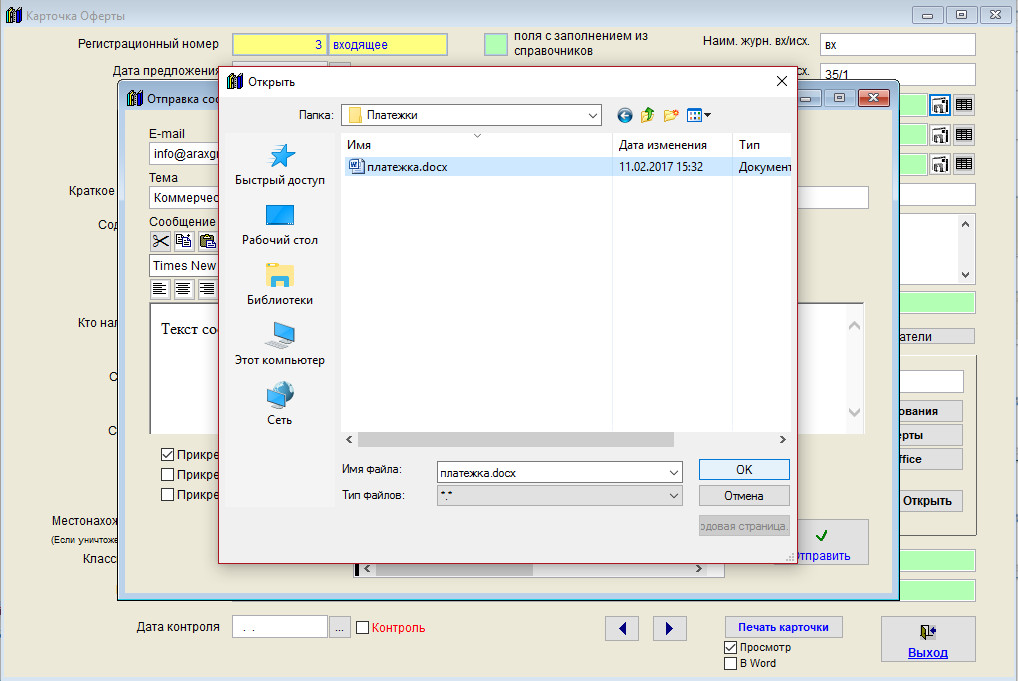Copy message text using the copy icon
1018x681 pixels.
click(184, 241)
